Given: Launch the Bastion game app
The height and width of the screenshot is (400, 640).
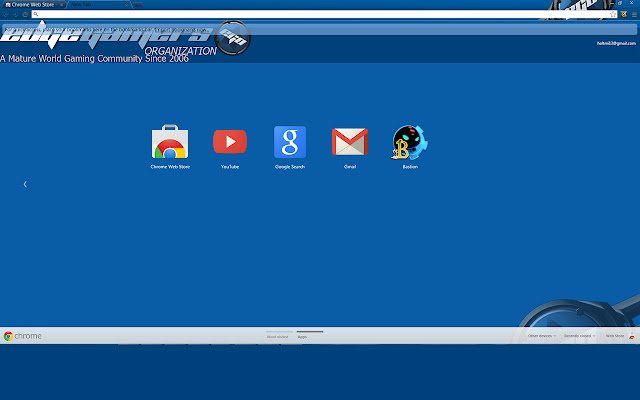Looking at the screenshot, I should (410, 142).
